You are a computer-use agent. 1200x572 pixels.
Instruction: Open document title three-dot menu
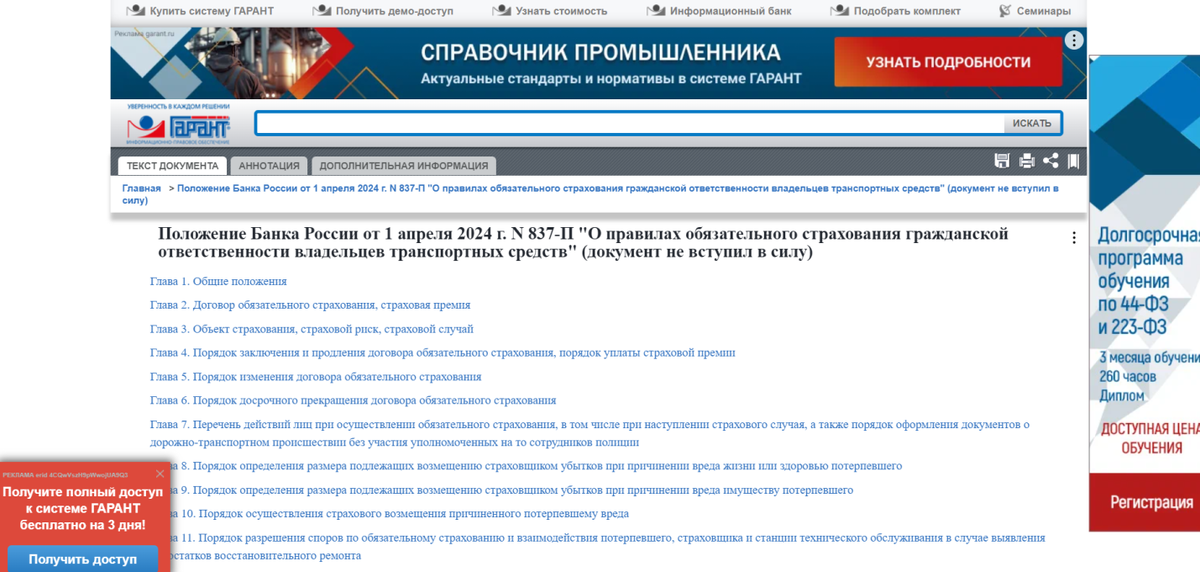click(1074, 238)
